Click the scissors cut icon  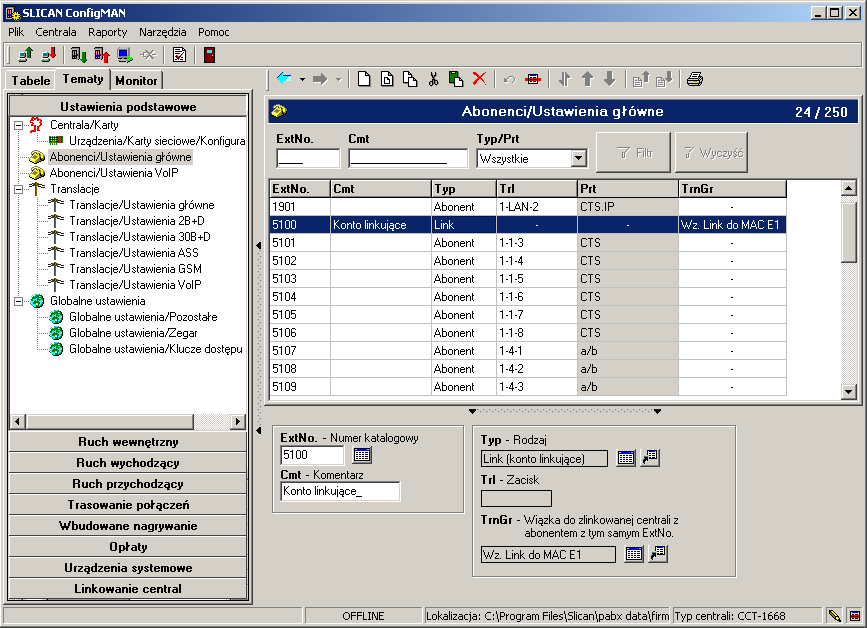click(x=434, y=79)
